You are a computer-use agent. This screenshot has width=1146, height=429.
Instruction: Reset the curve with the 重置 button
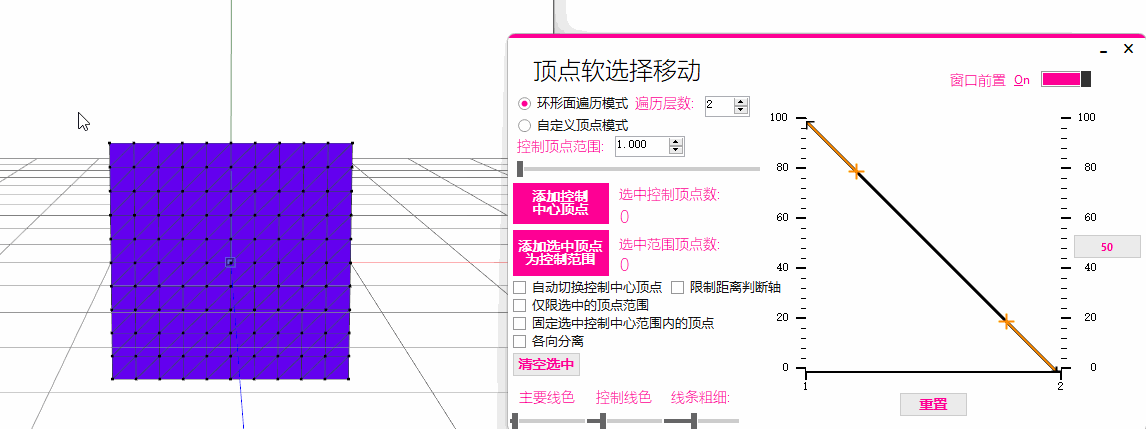pos(932,405)
